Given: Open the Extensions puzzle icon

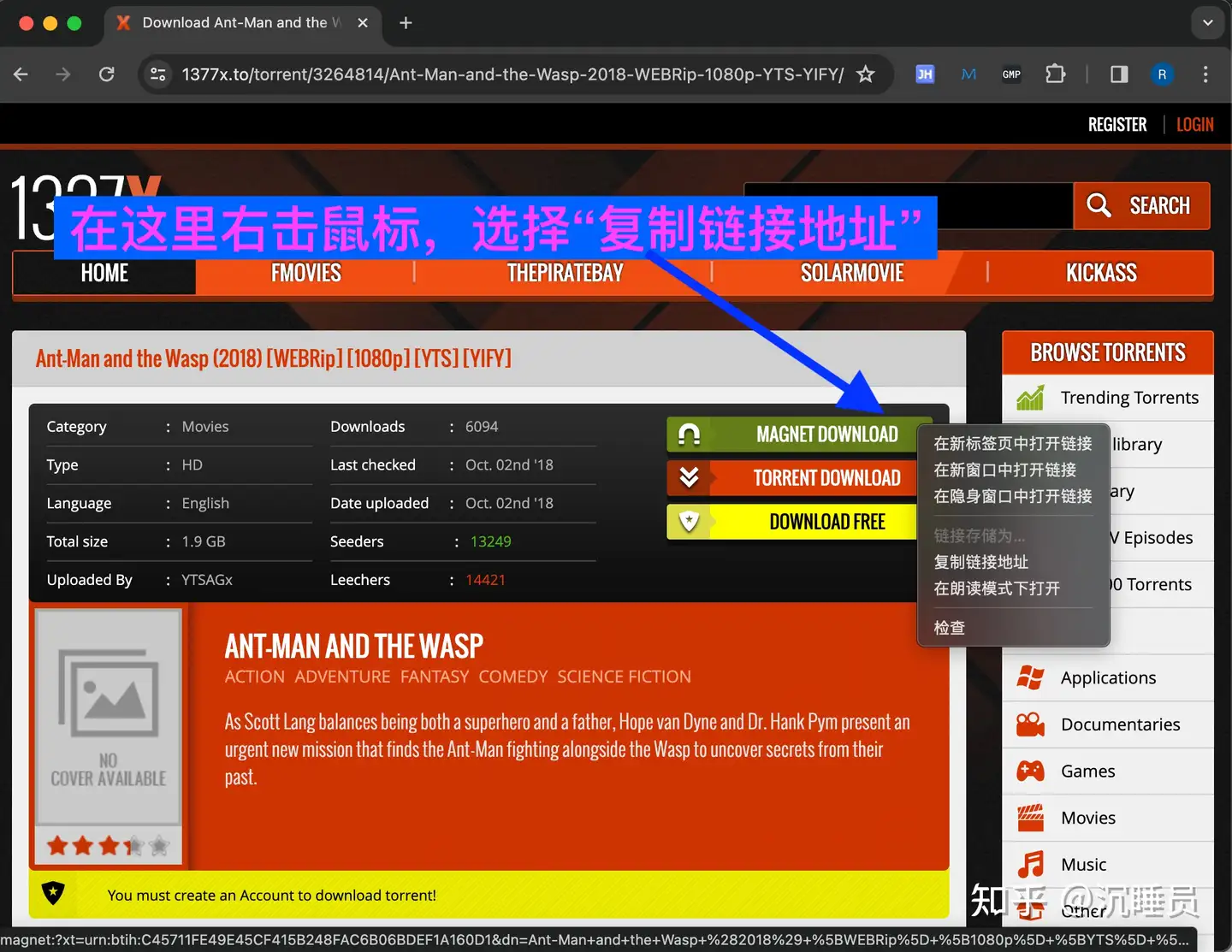Looking at the screenshot, I should pyautogui.click(x=1055, y=74).
